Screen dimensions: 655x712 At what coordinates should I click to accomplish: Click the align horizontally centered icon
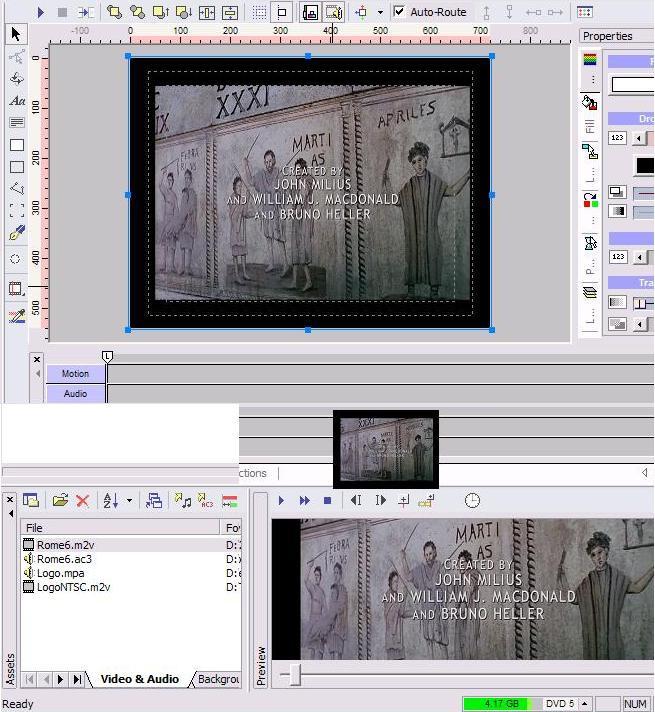pyautogui.click(x=207, y=12)
